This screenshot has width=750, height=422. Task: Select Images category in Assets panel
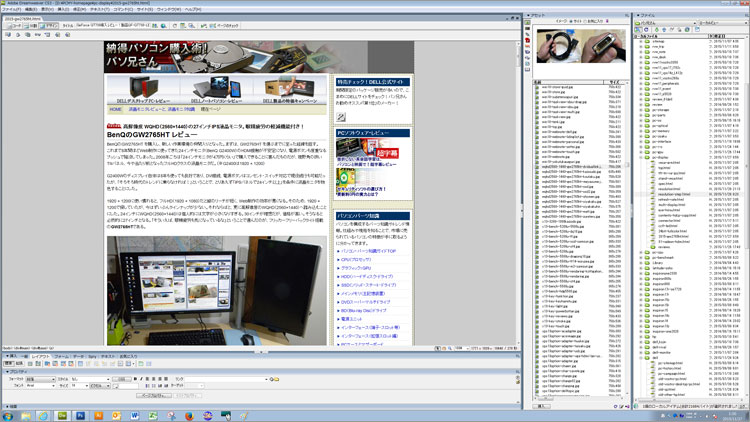[x=528, y=22]
